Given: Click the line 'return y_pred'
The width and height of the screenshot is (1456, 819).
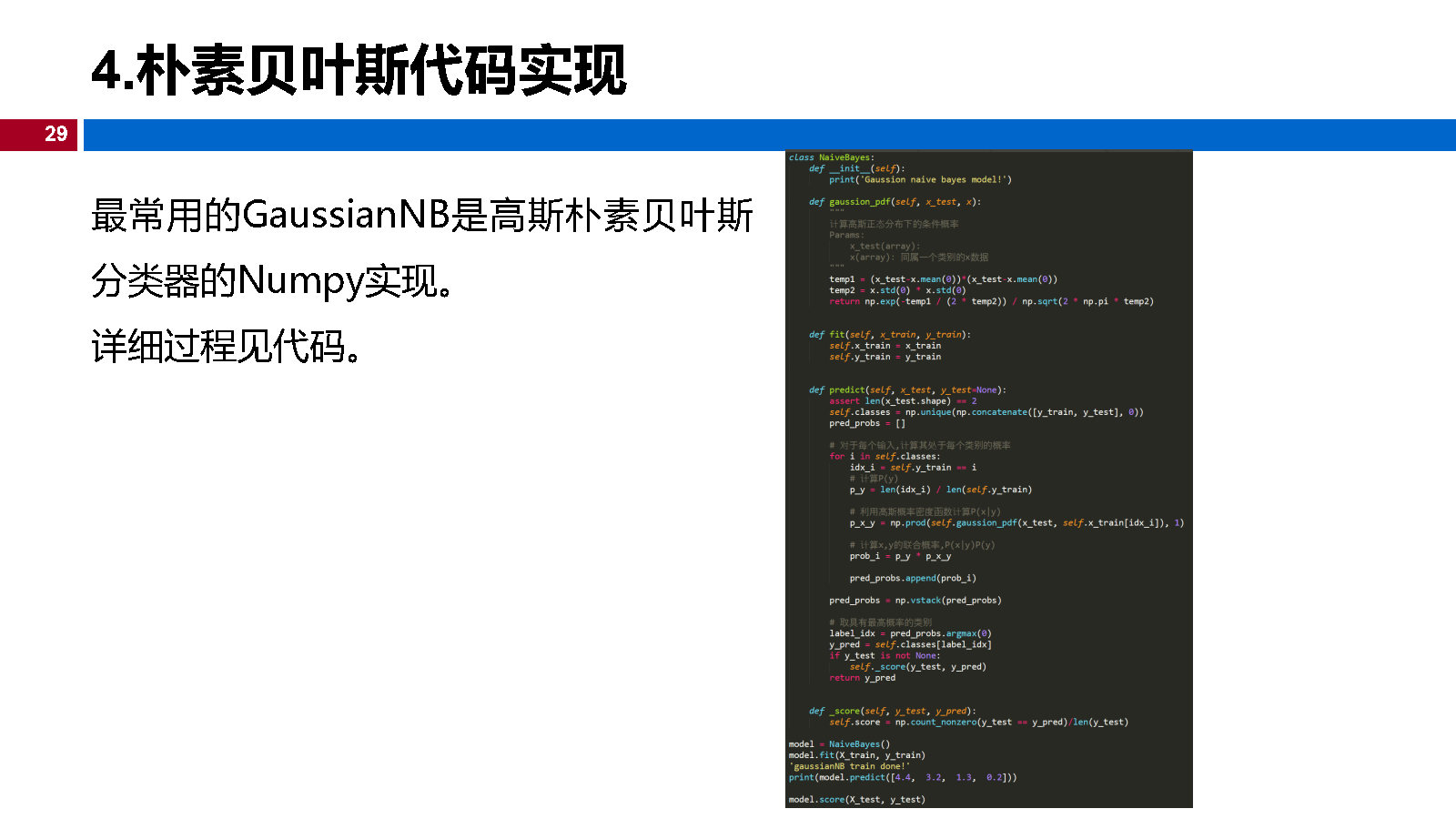Looking at the screenshot, I should tap(863, 678).
